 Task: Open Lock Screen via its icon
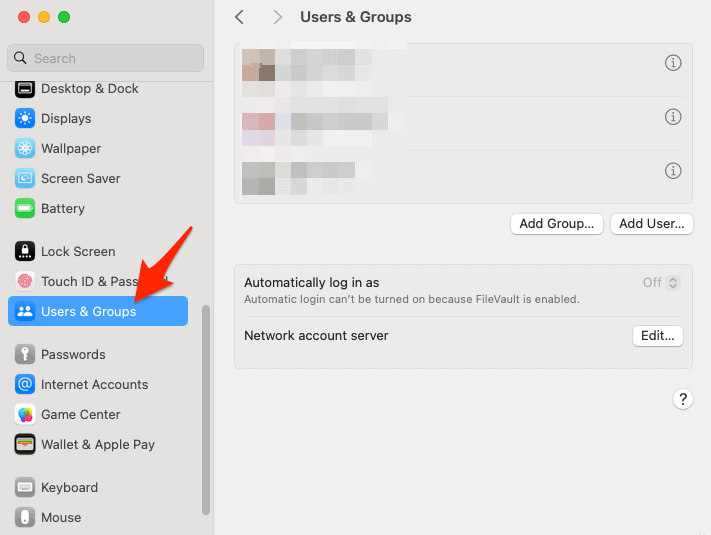pos(25,252)
